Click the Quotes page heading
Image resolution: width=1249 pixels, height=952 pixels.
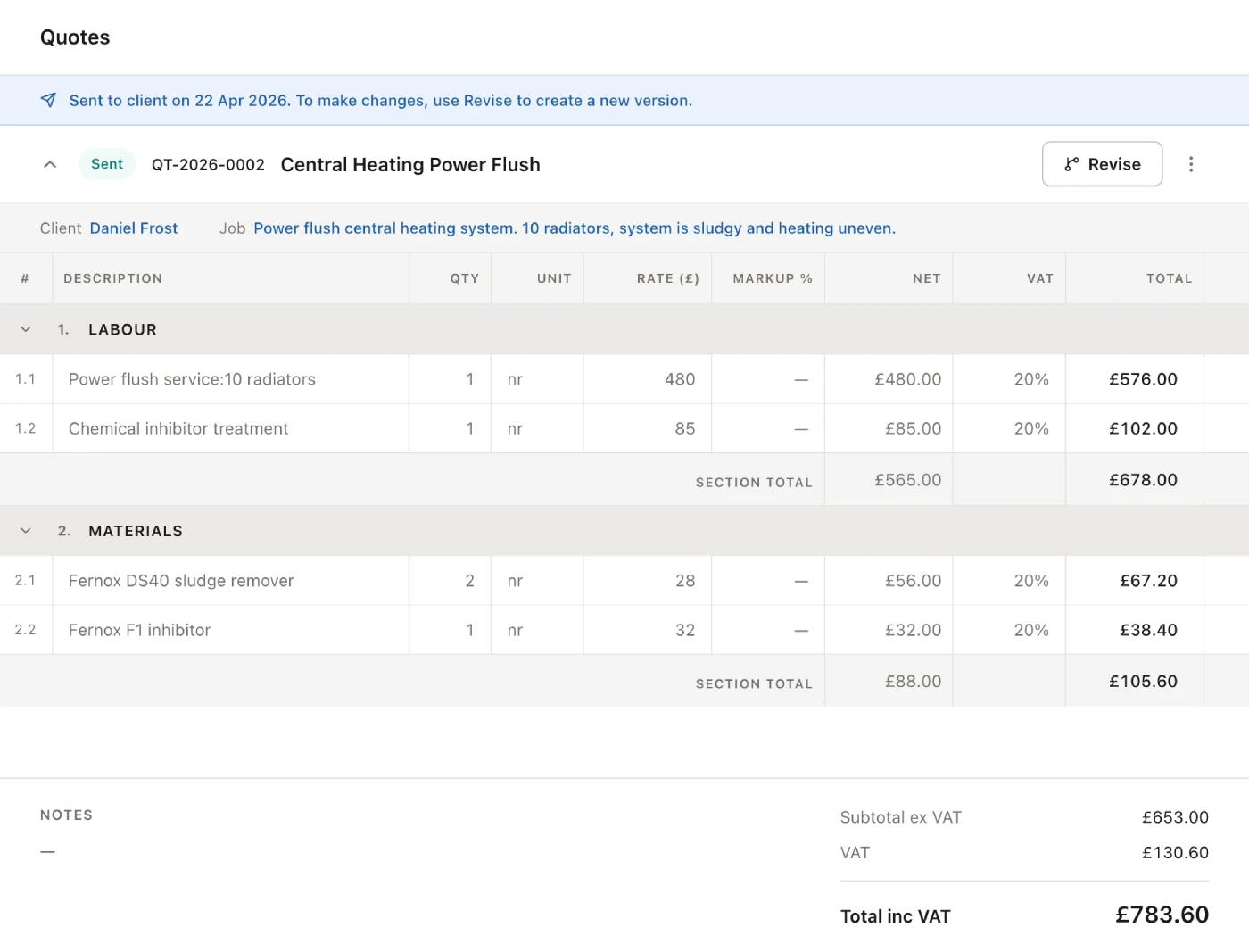[75, 37]
